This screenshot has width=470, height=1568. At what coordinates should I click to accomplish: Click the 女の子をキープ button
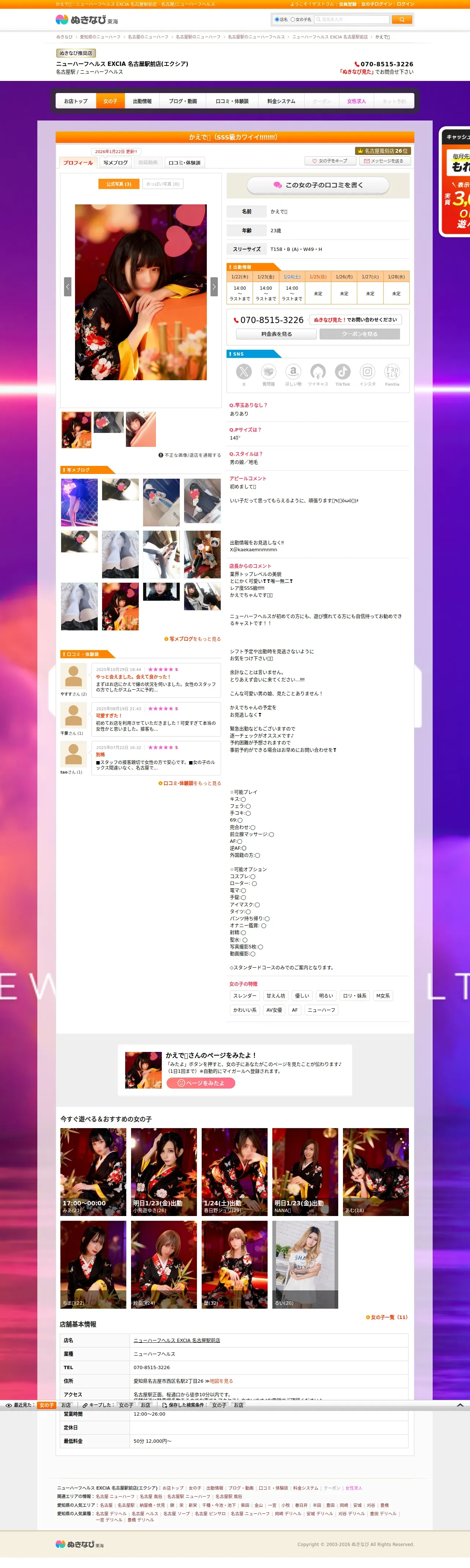pos(330,161)
